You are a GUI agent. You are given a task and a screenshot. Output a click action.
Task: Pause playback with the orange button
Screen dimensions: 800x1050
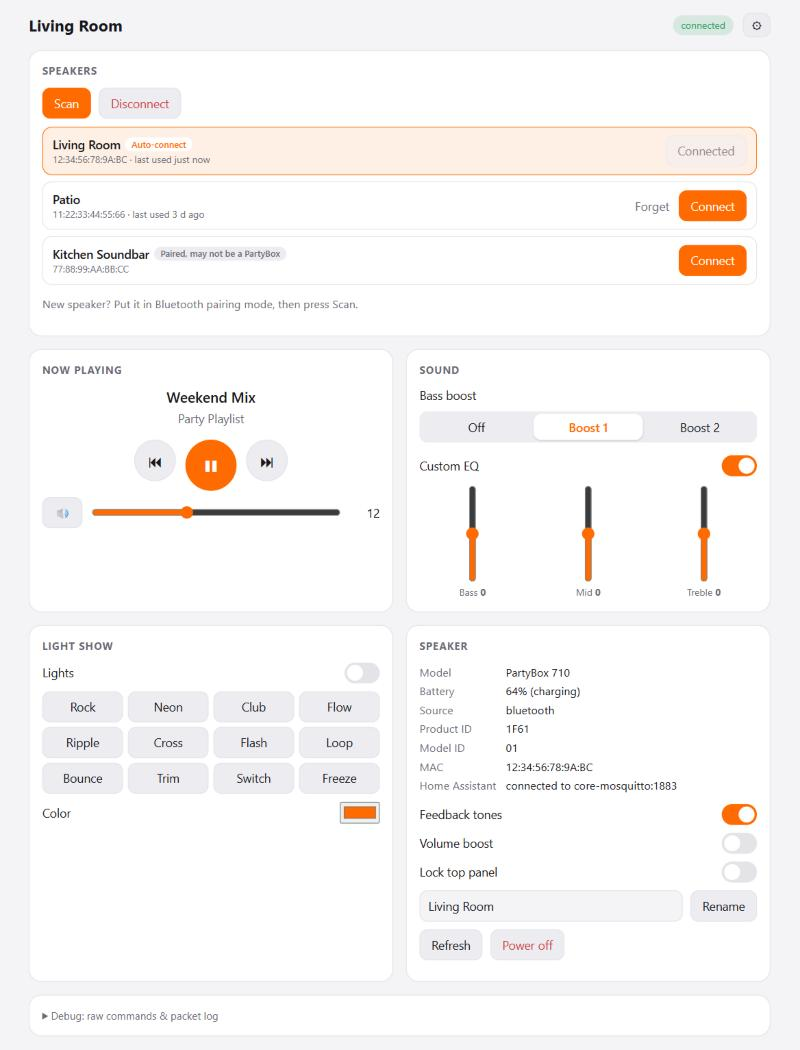point(211,465)
